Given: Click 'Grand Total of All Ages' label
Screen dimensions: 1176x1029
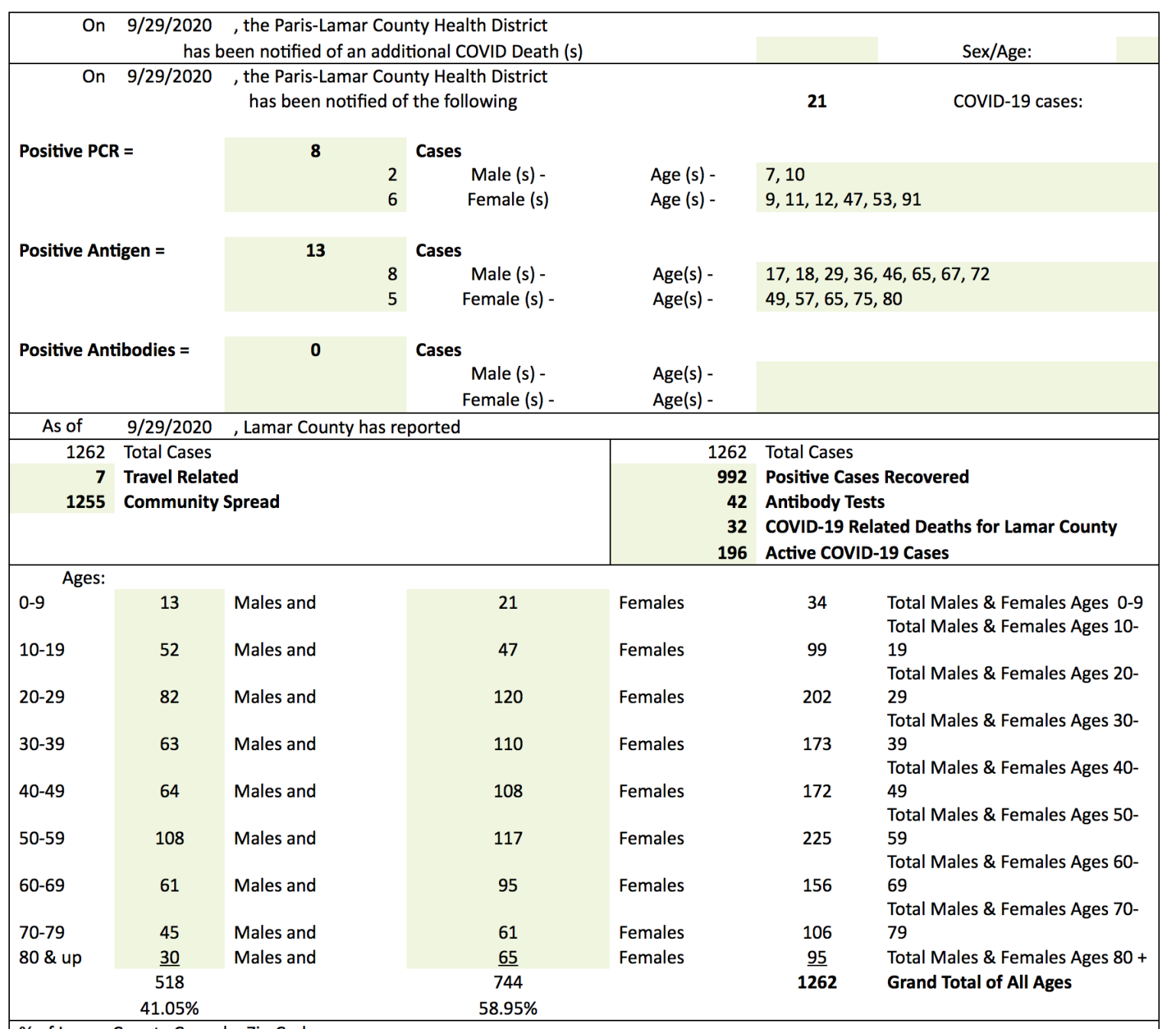Looking at the screenshot, I should click(979, 982).
